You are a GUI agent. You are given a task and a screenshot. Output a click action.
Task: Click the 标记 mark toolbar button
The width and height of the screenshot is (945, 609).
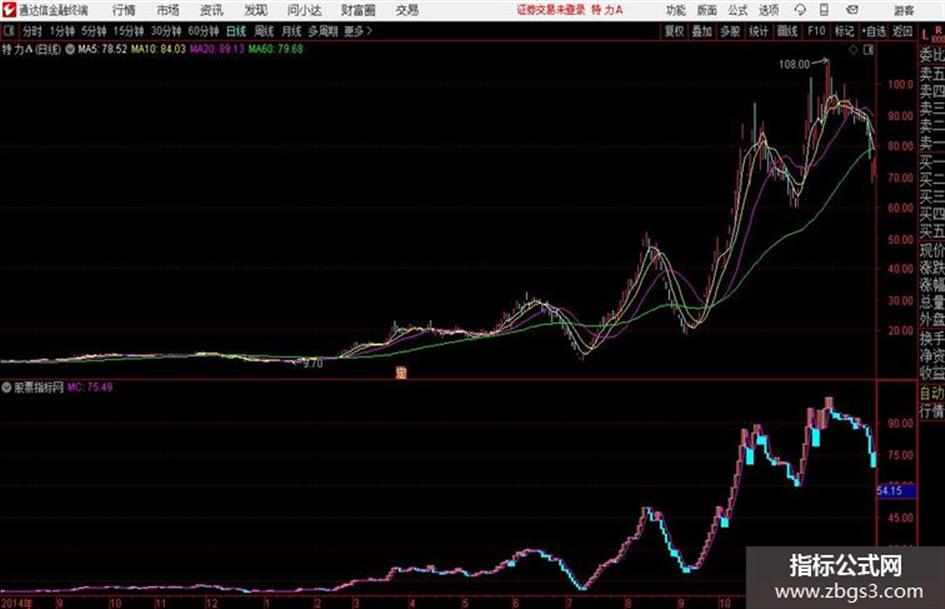pyautogui.click(x=844, y=31)
